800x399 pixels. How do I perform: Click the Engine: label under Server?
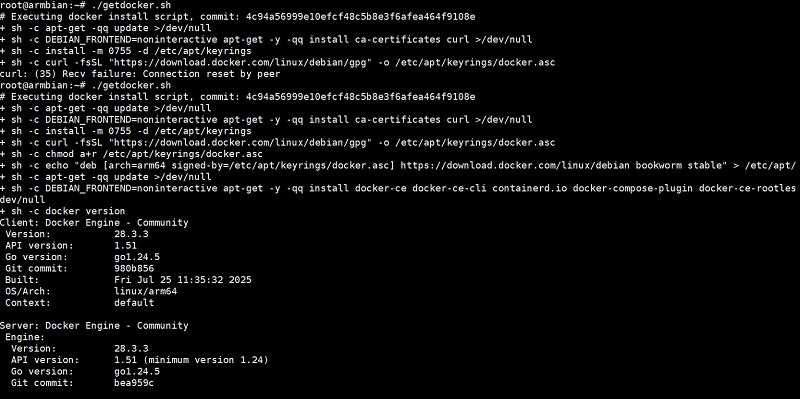[26, 337]
